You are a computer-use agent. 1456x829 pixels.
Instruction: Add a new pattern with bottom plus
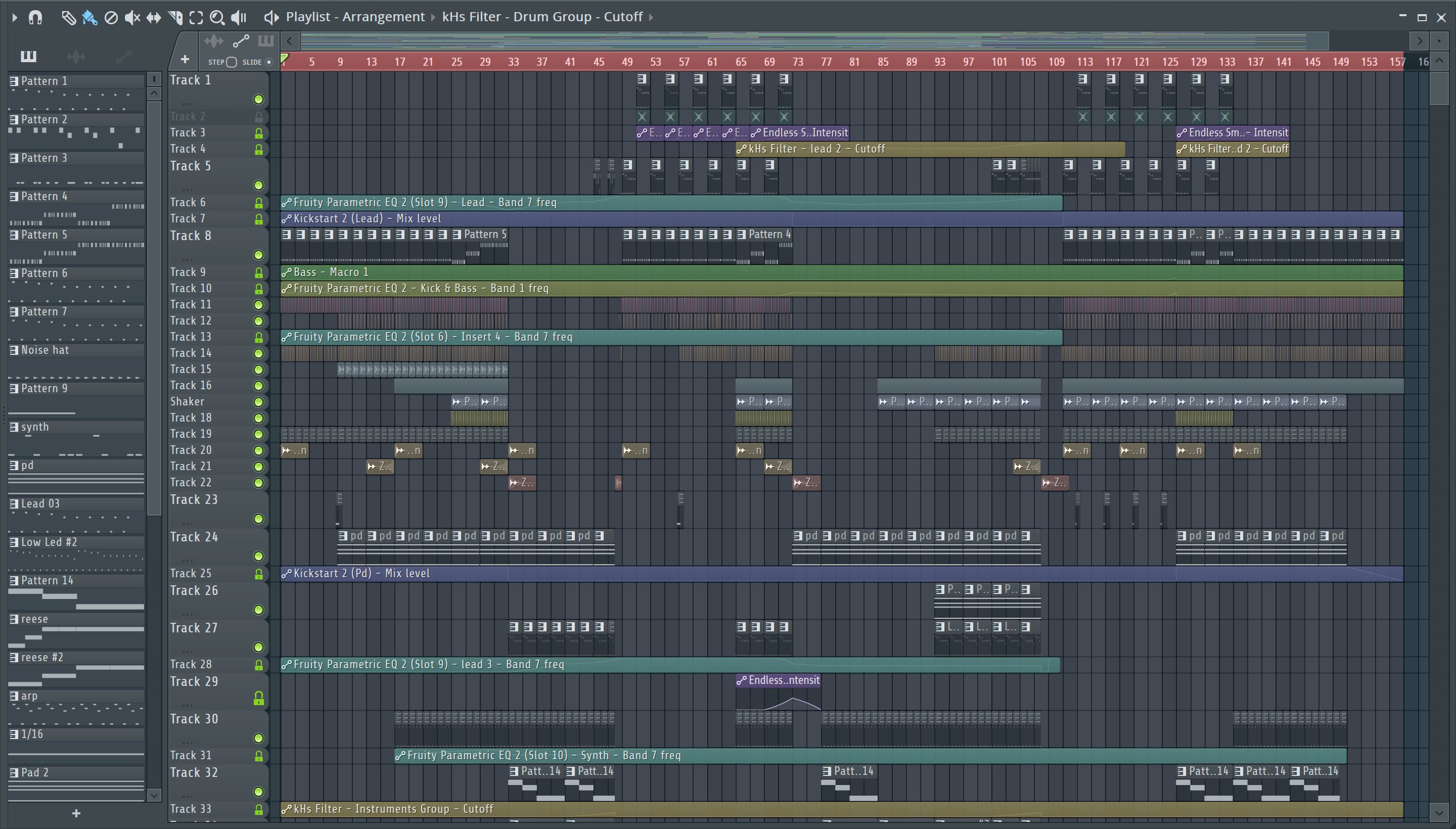(x=76, y=814)
